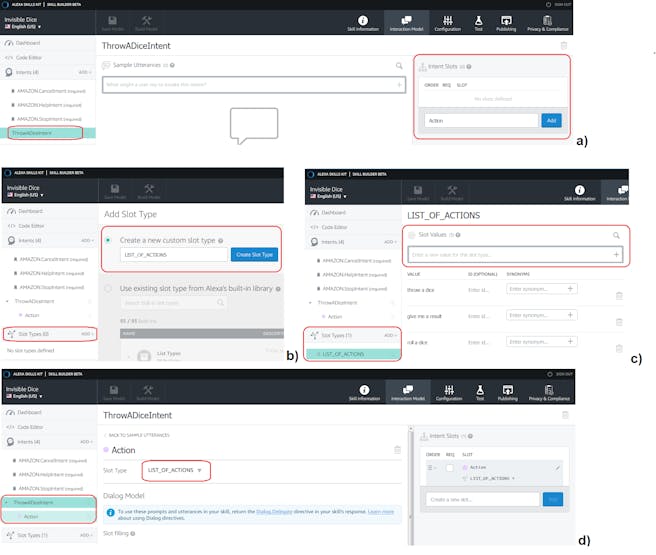Image resolution: width=656 pixels, height=555 pixels.
Task: Click Create Slot Type button in panel b
Action: pos(254,255)
